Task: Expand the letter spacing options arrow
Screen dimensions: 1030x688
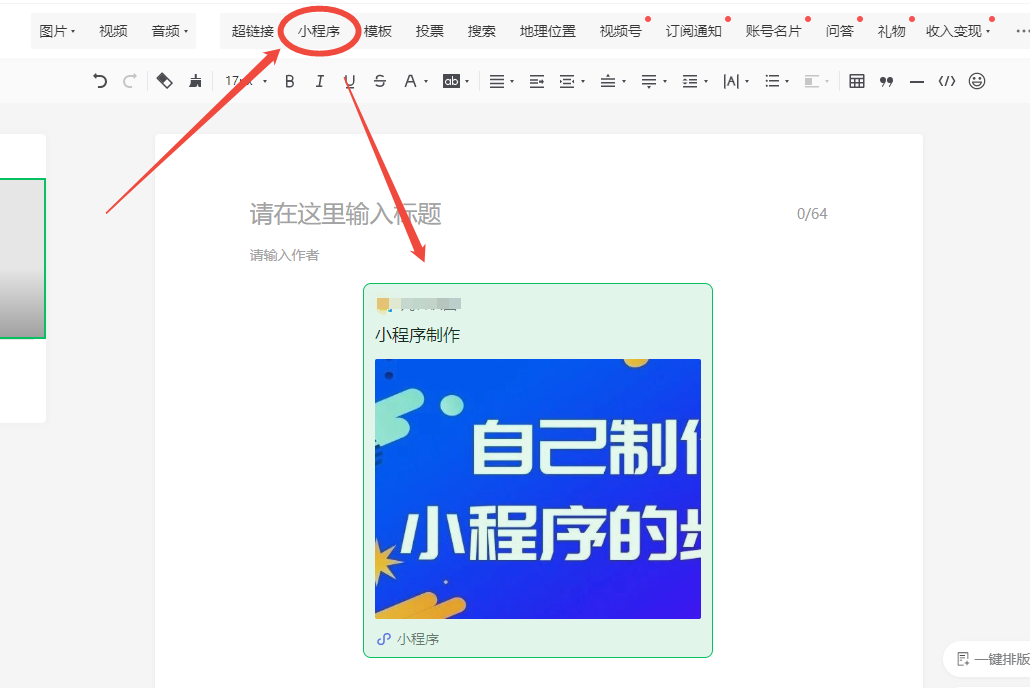Action: 747,82
